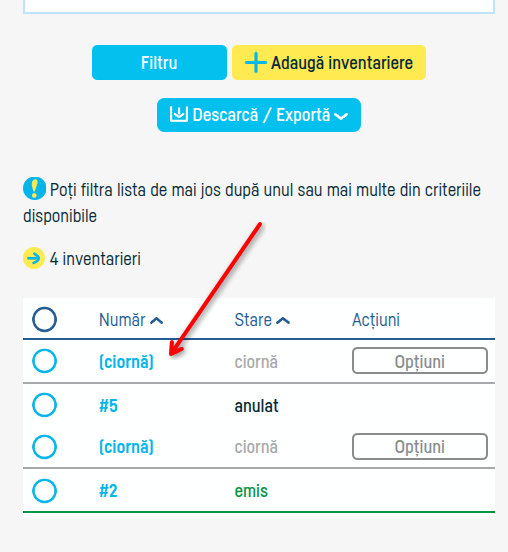Open Opțiuni for the first ciornă row

pyautogui.click(x=420, y=361)
